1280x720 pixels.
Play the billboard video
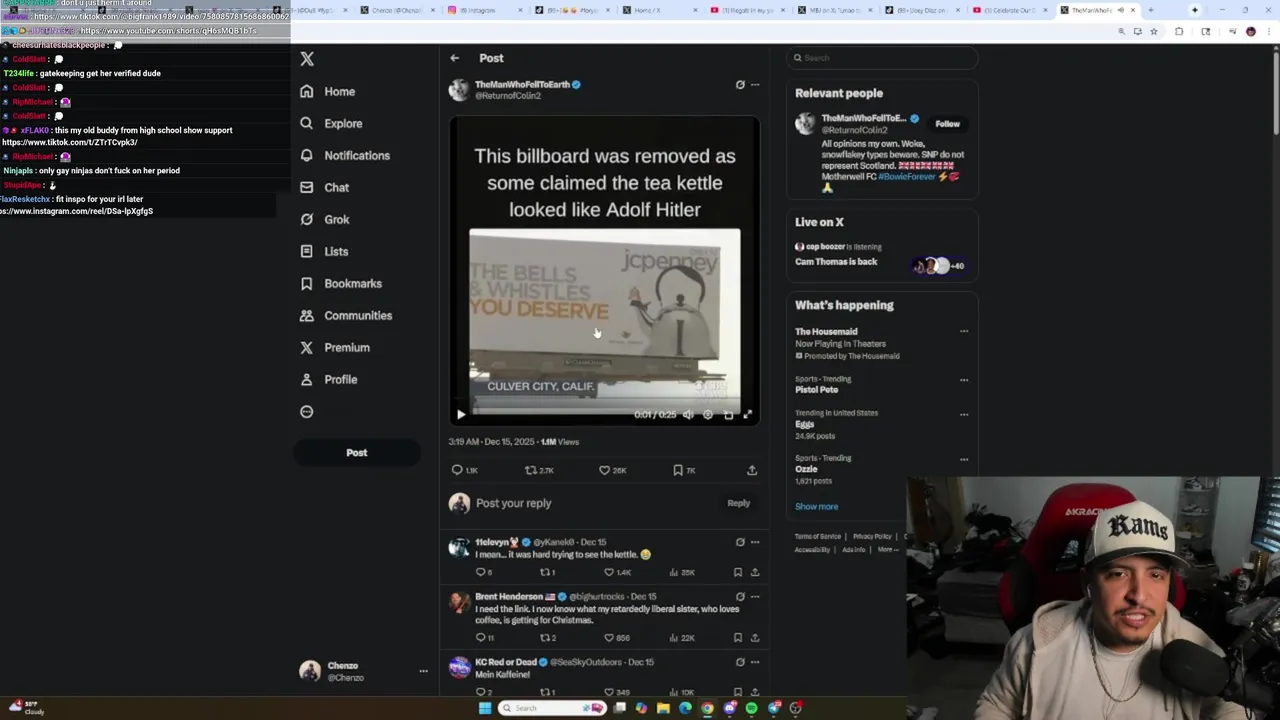461,414
